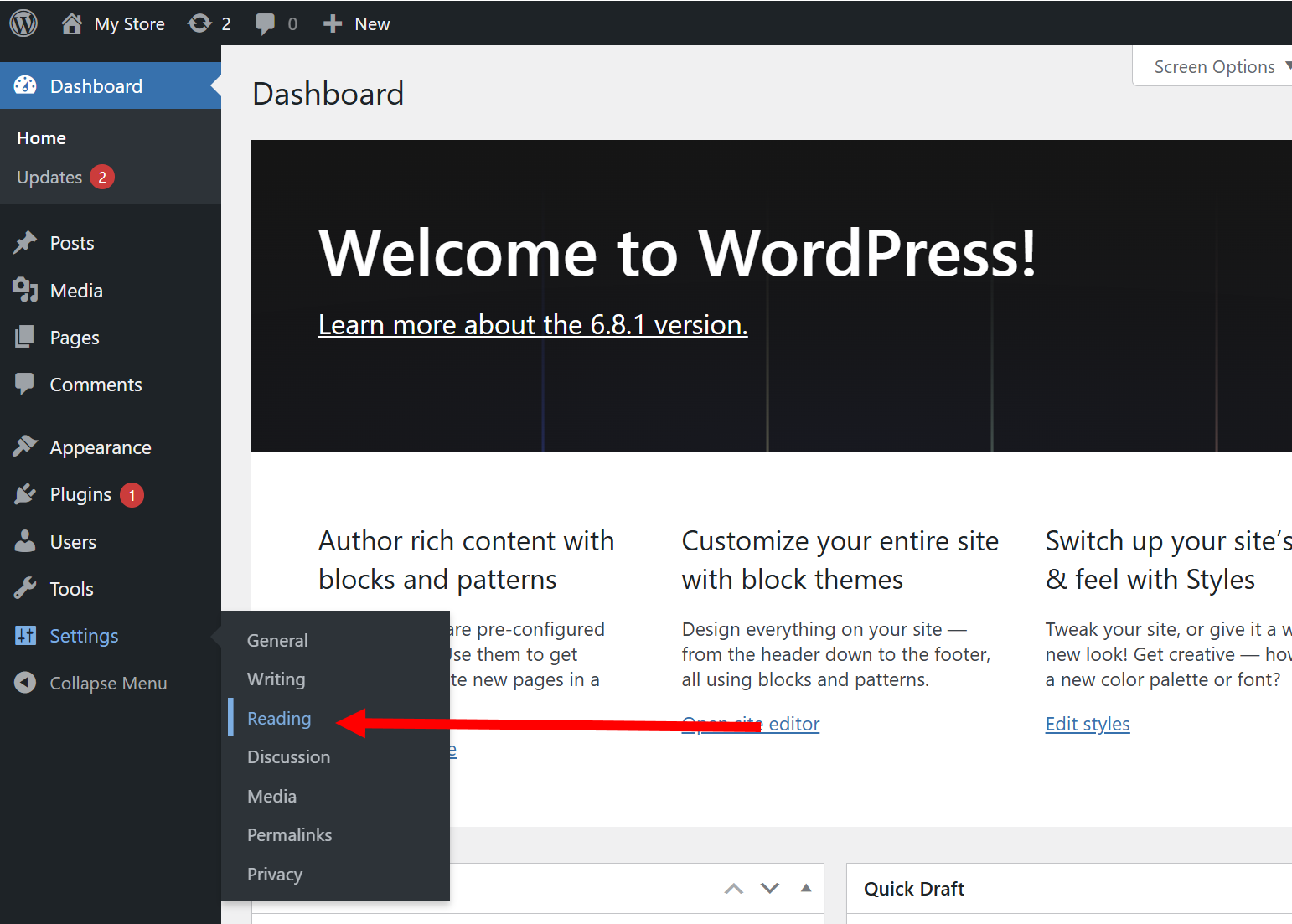Click the red Plugins count badge
Screen dimensions: 1292x924
click(132, 495)
